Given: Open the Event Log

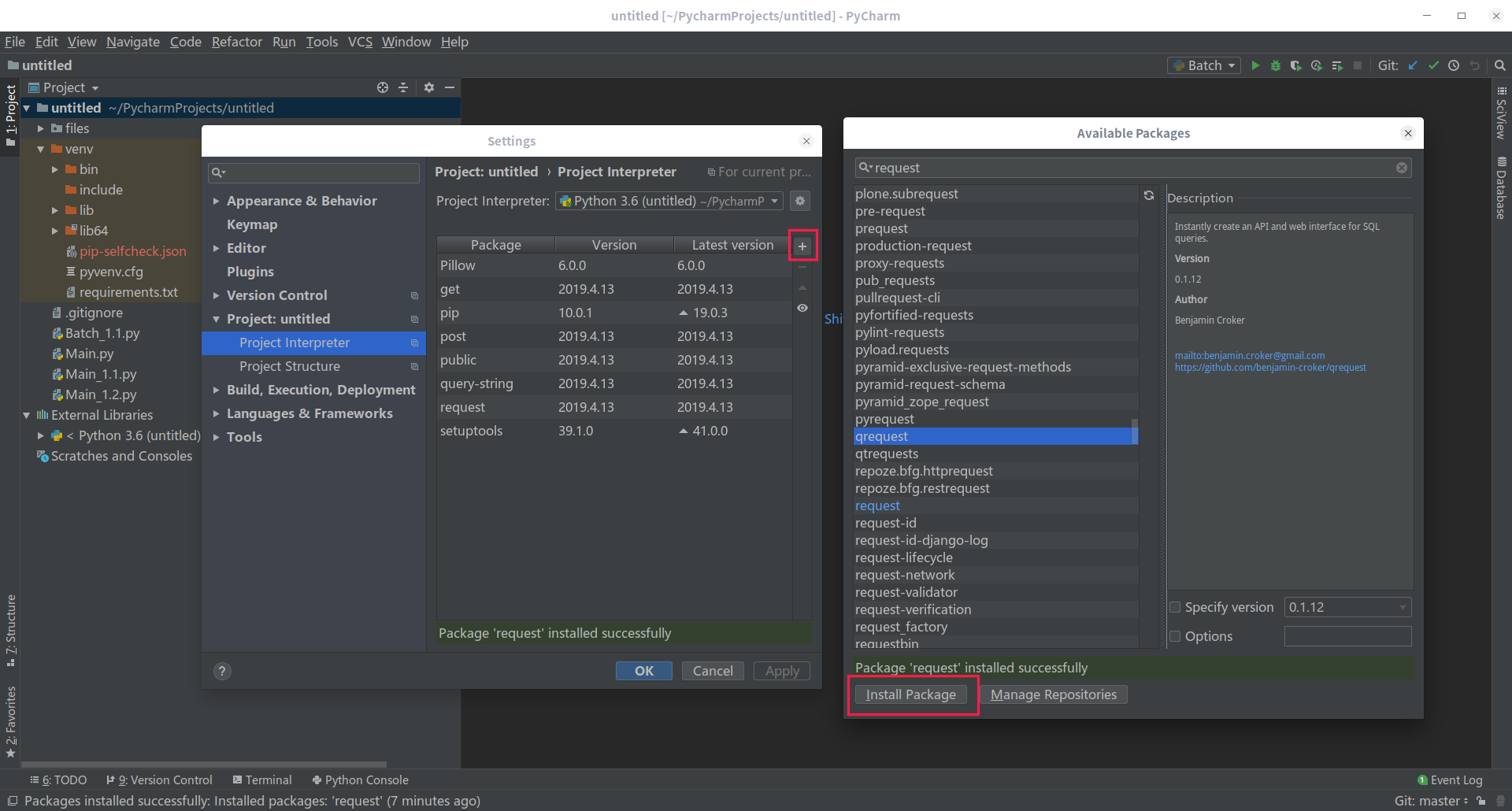Looking at the screenshot, I should click(1450, 780).
